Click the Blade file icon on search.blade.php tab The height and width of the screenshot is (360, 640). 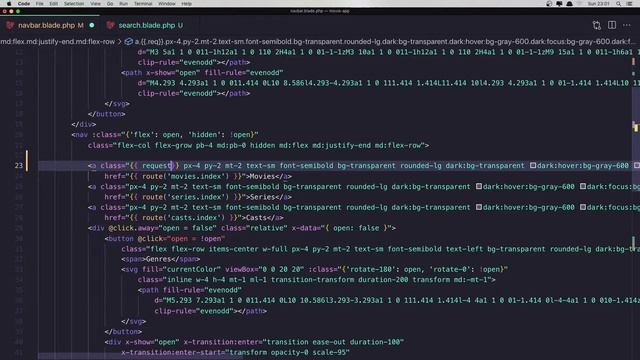[x=110, y=25]
